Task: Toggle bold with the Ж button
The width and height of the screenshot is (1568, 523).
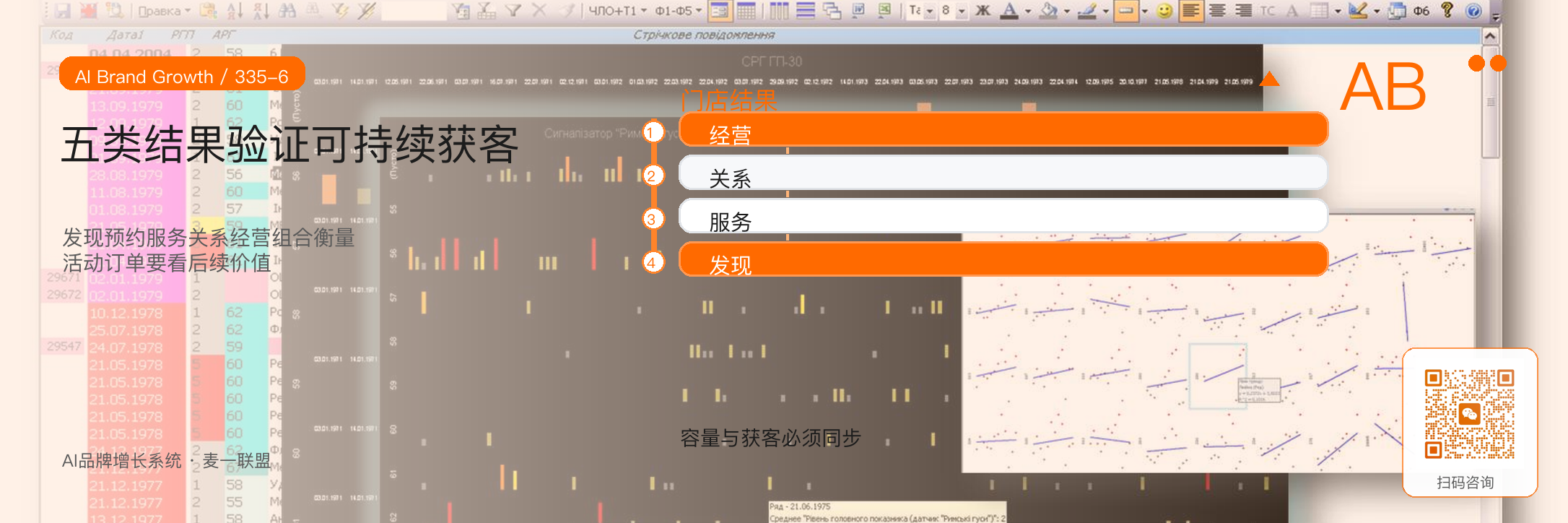Action: (983, 11)
